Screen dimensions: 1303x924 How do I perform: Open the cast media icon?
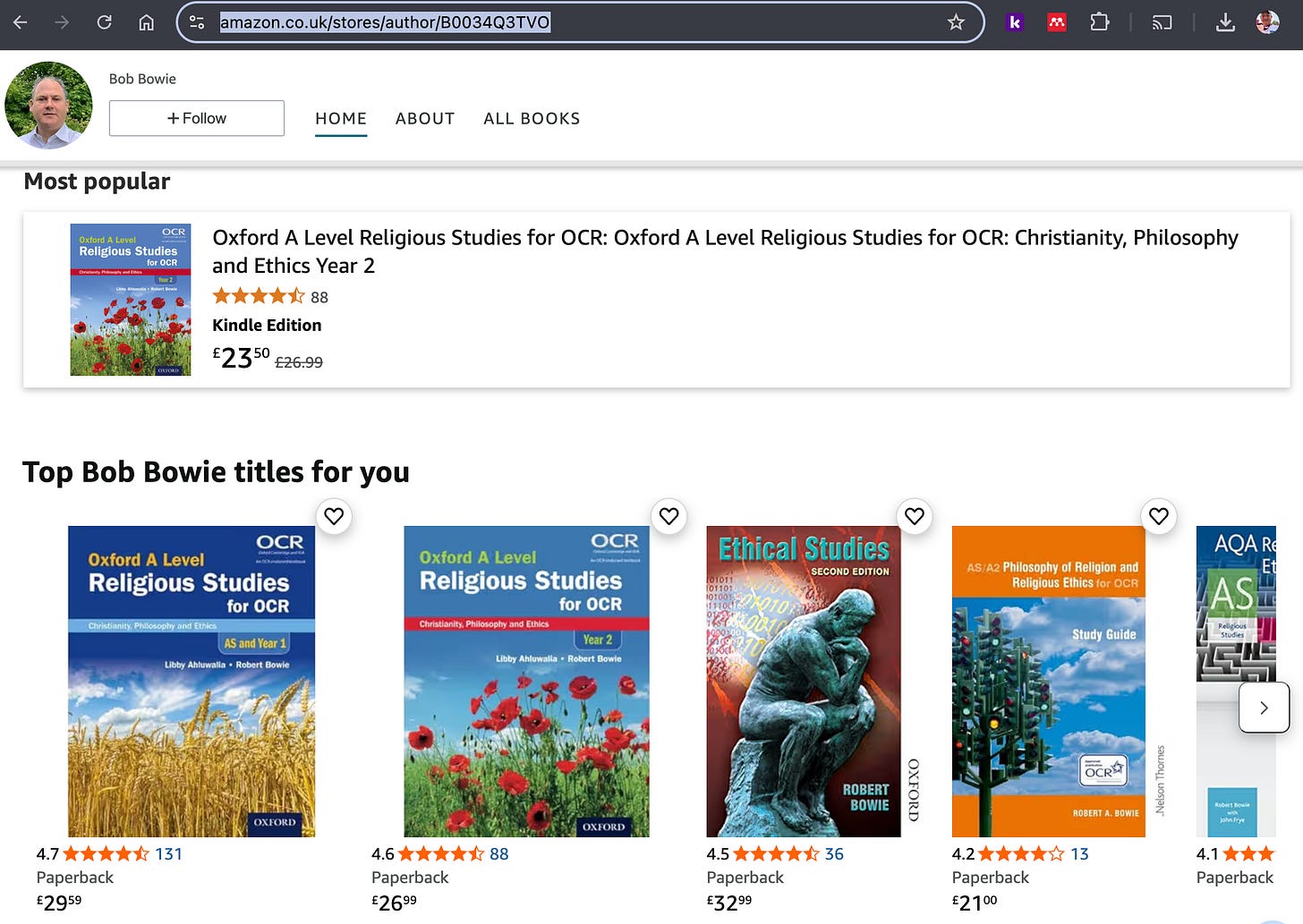(1162, 22)
